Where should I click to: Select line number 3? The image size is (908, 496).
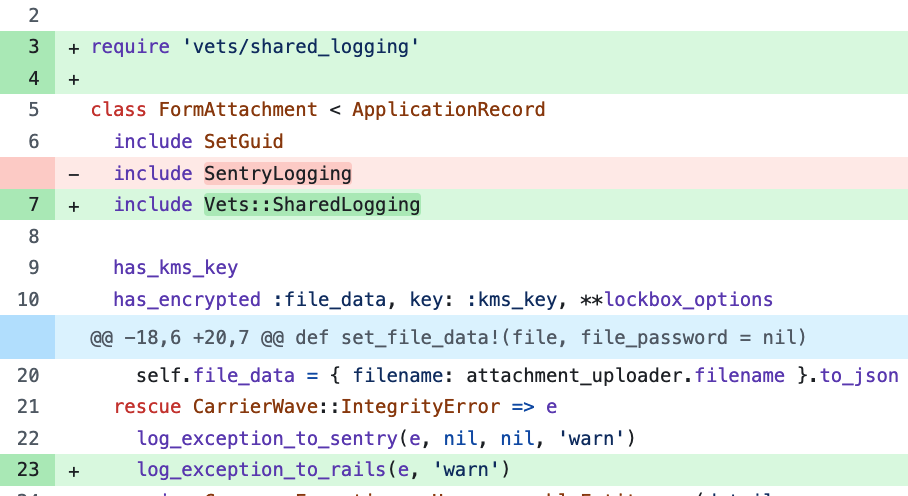(33, 47)
